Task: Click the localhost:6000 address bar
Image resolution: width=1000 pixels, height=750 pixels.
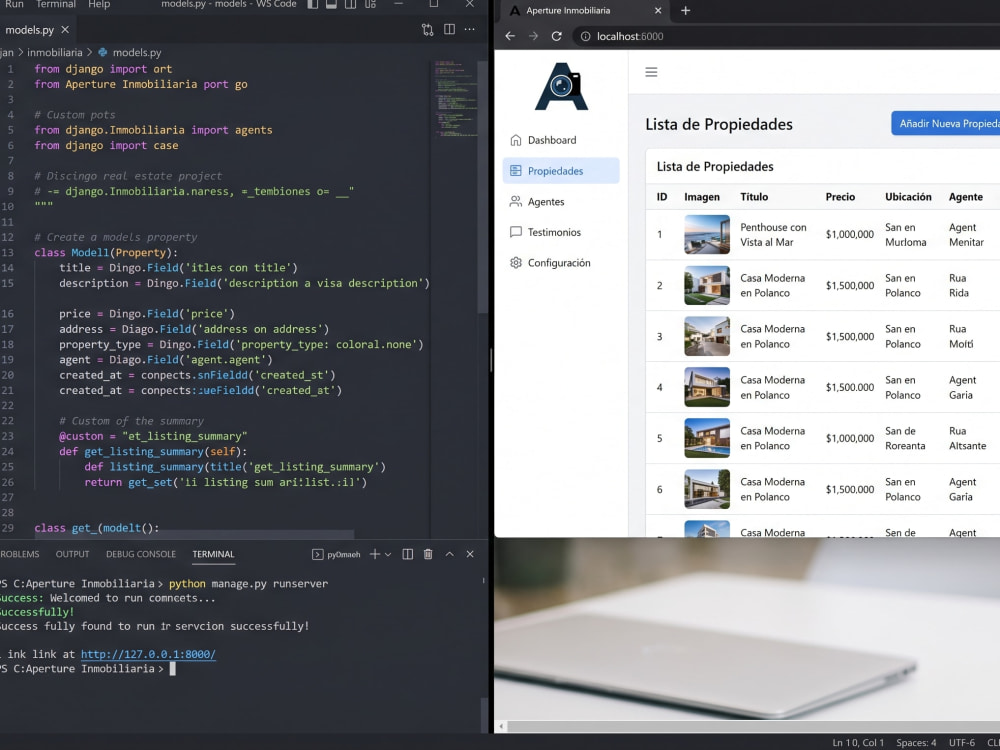Action: (786, 36)
